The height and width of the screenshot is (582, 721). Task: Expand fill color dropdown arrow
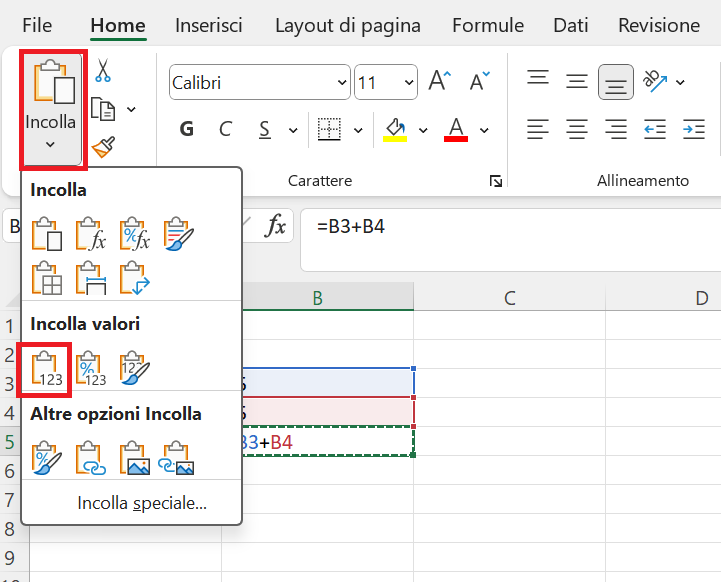(423, 131)
